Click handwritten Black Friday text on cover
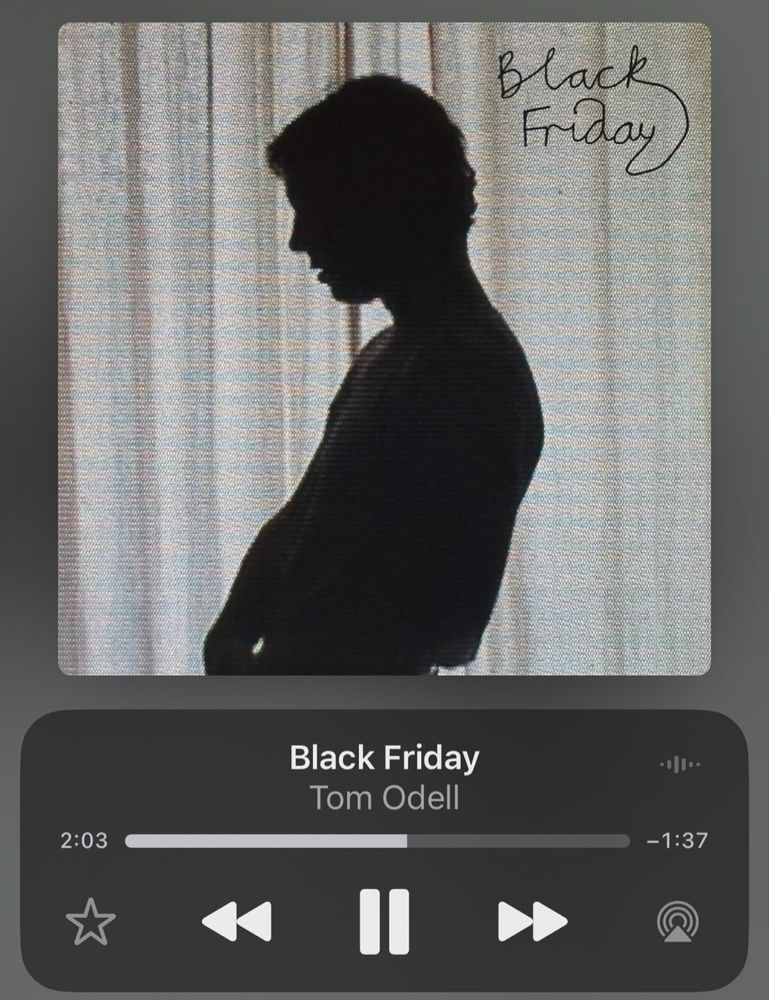The width and height of the screenshot is (769, 1000). pyautogui.click(x=590, y=108)
